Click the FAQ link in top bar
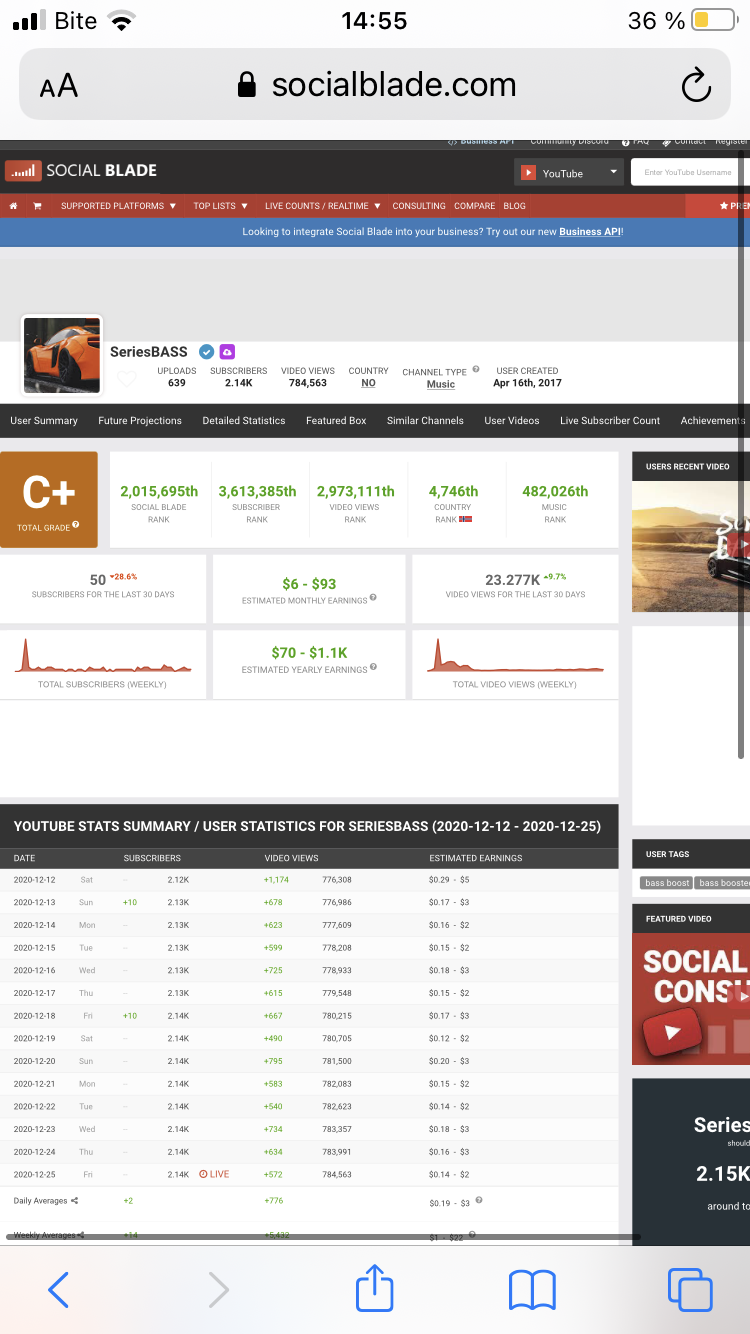This screenshot has height=1334, width=750. 635,143
